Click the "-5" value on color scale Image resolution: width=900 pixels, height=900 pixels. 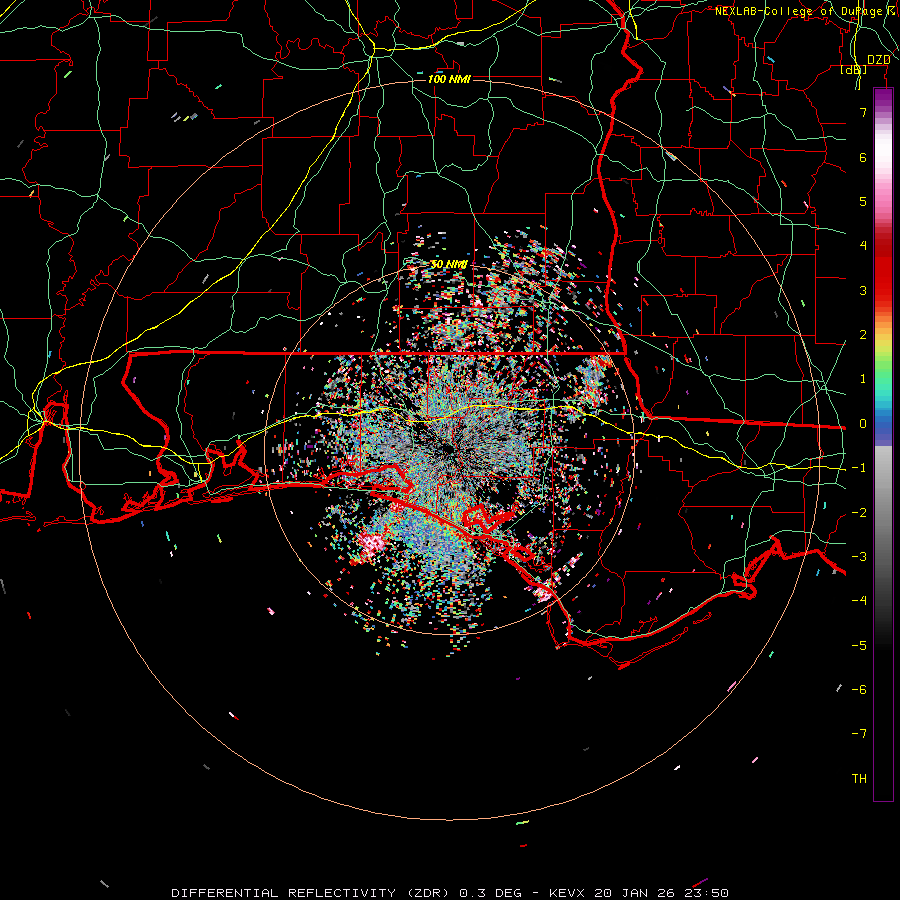859,646
